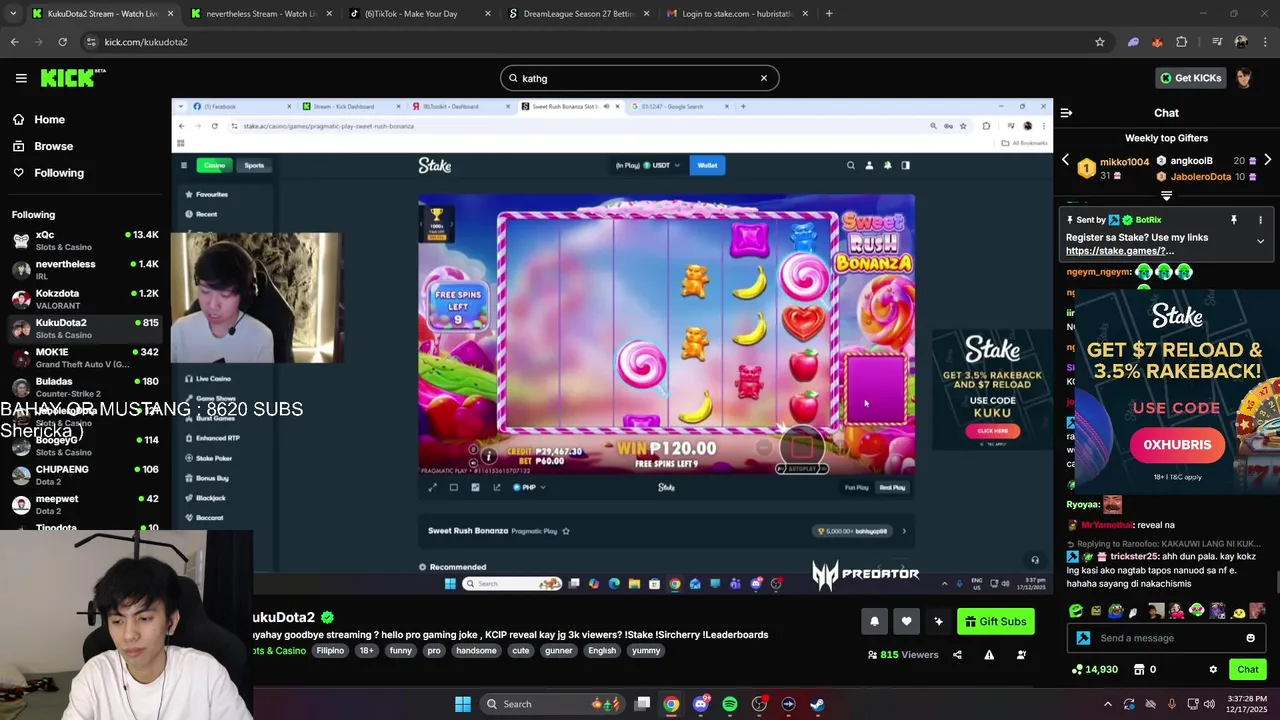
Task: Open the stake.games link in pinned message
Action: point(1120,251)
